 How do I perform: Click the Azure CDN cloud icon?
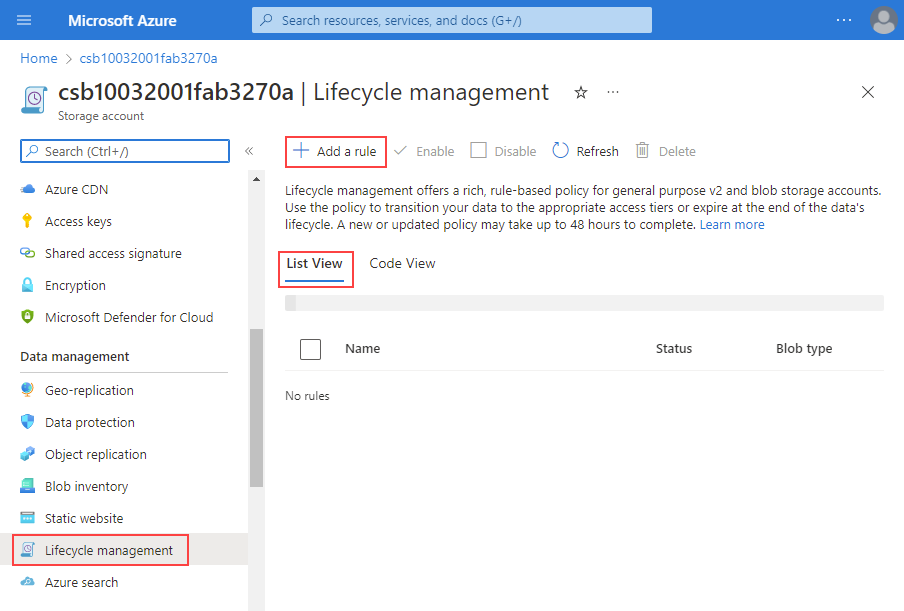27,189
